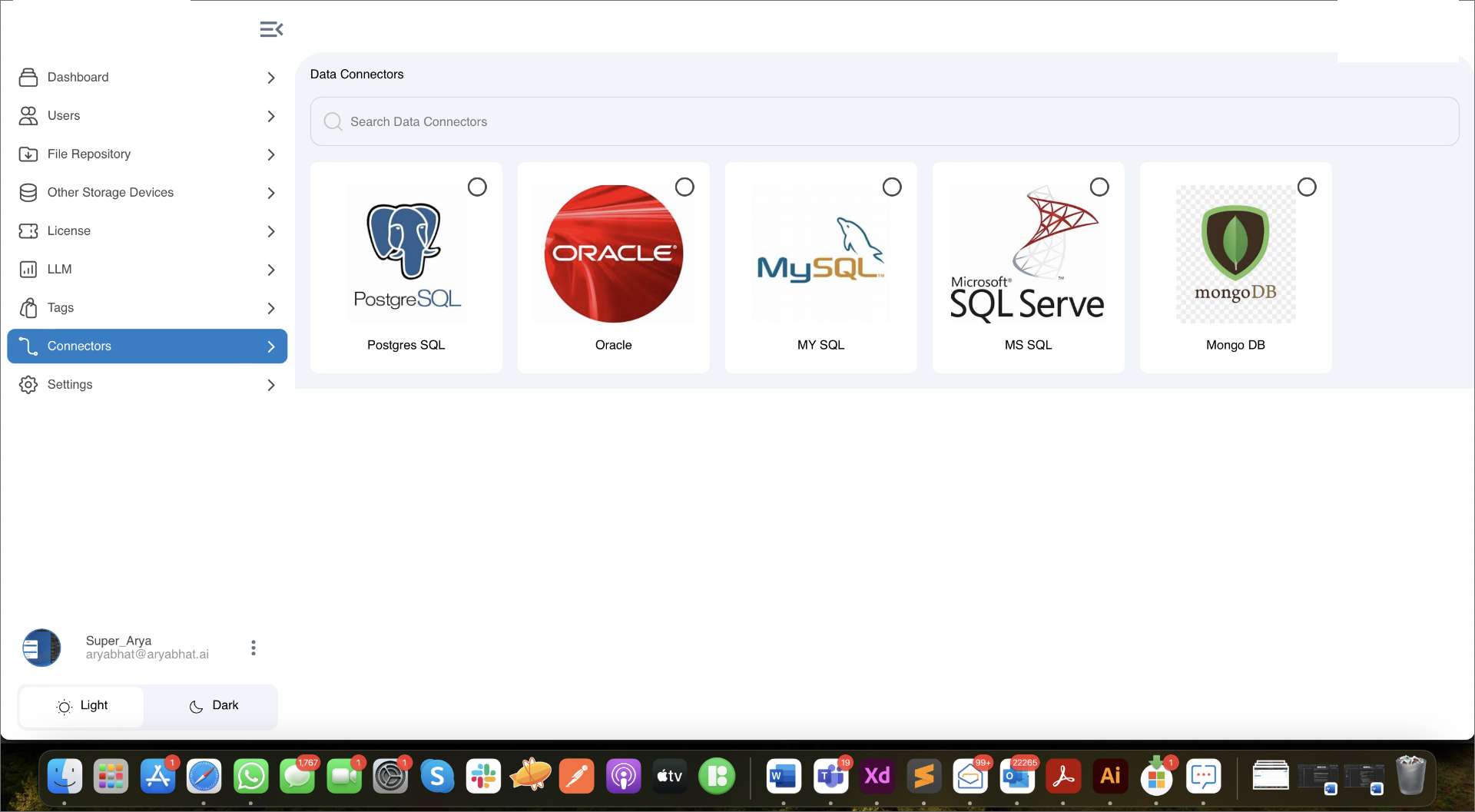This screenshot has width=1475, height=812.
Task: Click the aryabhat@aryabhat.ai email text
Action: pyautogui.click(x=147, y=655)
